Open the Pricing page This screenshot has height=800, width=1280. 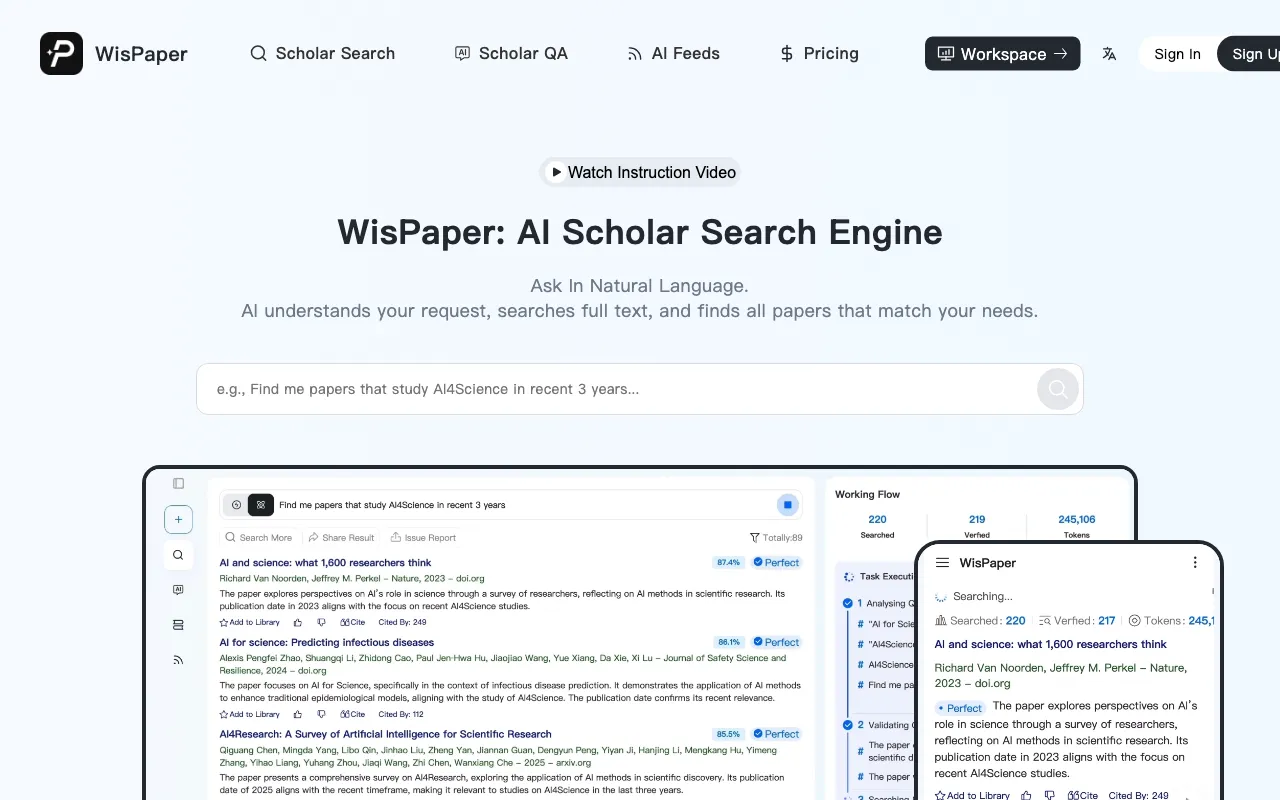(819, 53)
